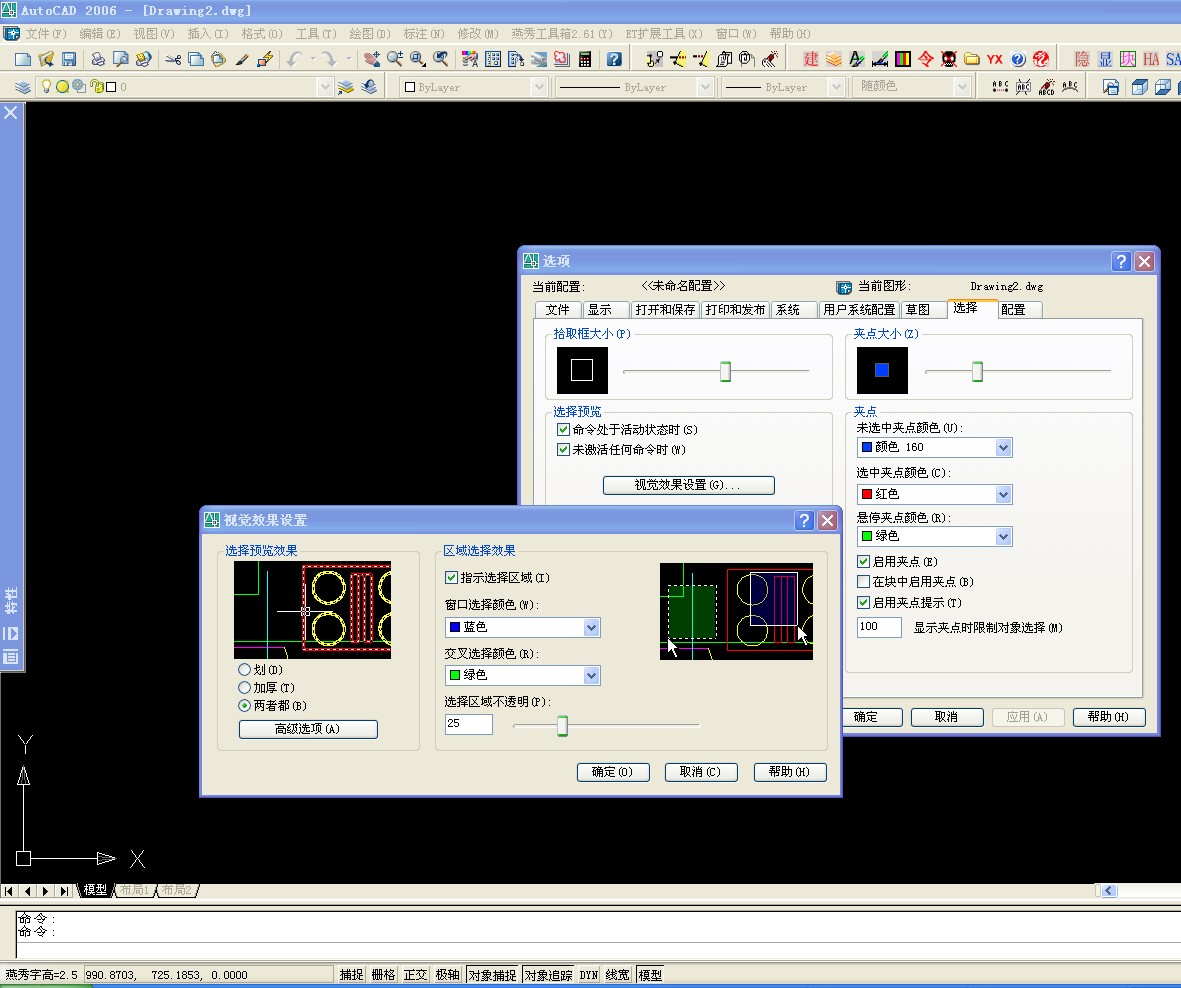Click the 选择区域不透明 slider handle
This screenshot has height=988, width=1181.
[562, 726]
